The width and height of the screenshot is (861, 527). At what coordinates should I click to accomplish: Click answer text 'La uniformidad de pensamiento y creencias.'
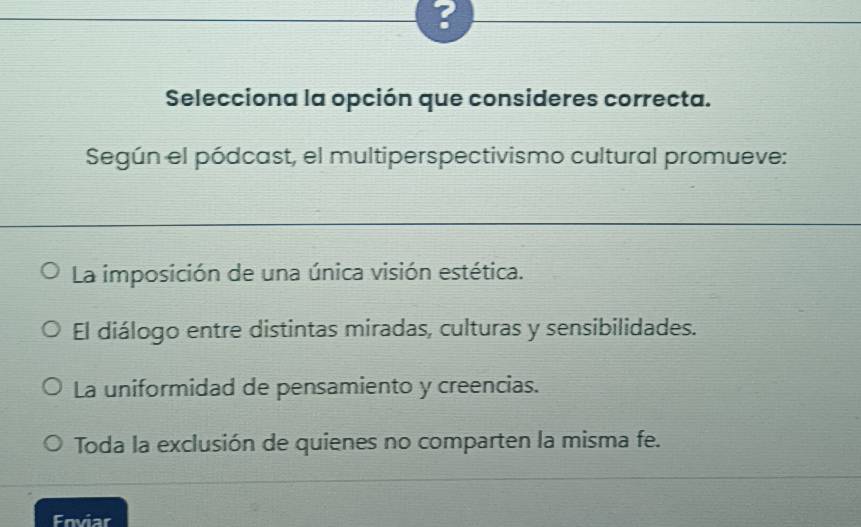coord(306,387)
